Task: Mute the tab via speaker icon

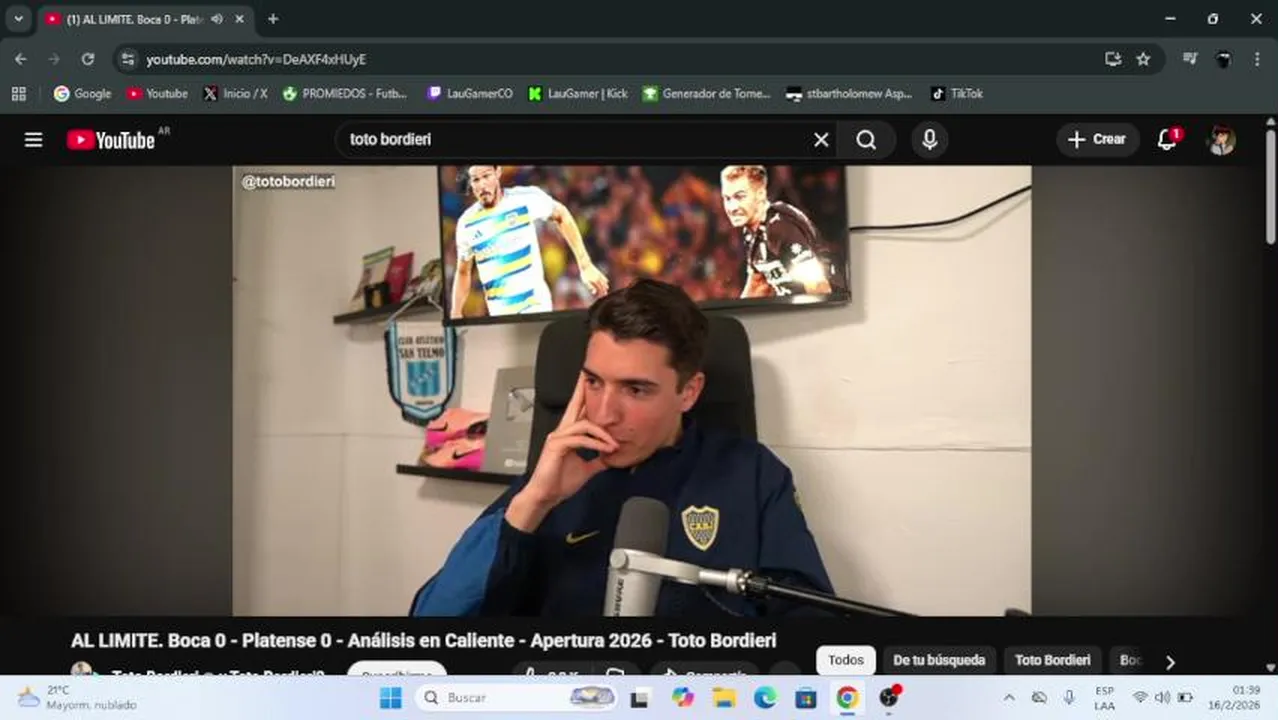Action: tap(216, 19)
